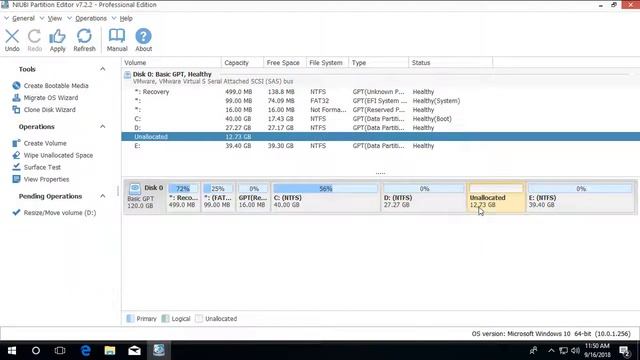Click Wipe Unallocated Space link
This screenshot has width=640, height=360.
pos(58,155)
